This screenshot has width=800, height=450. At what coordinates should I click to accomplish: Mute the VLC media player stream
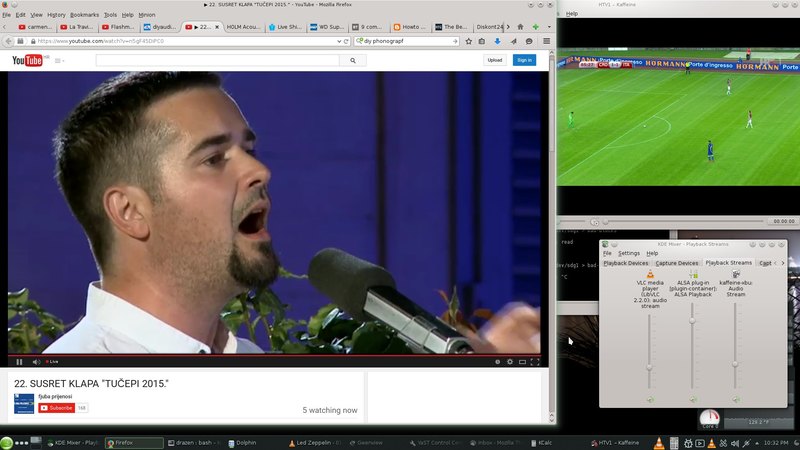649,399
